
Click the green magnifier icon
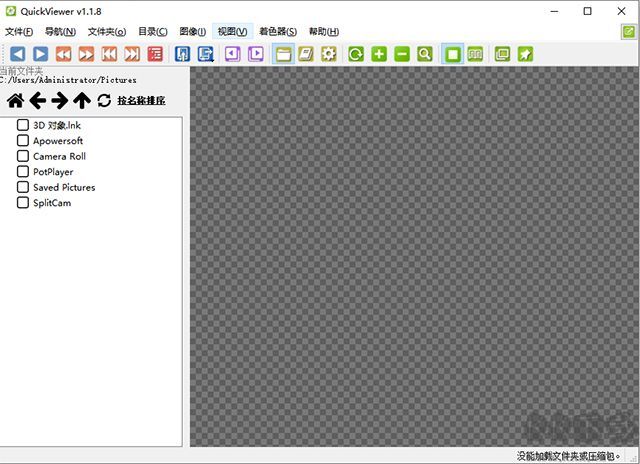[x=424, y=54]
